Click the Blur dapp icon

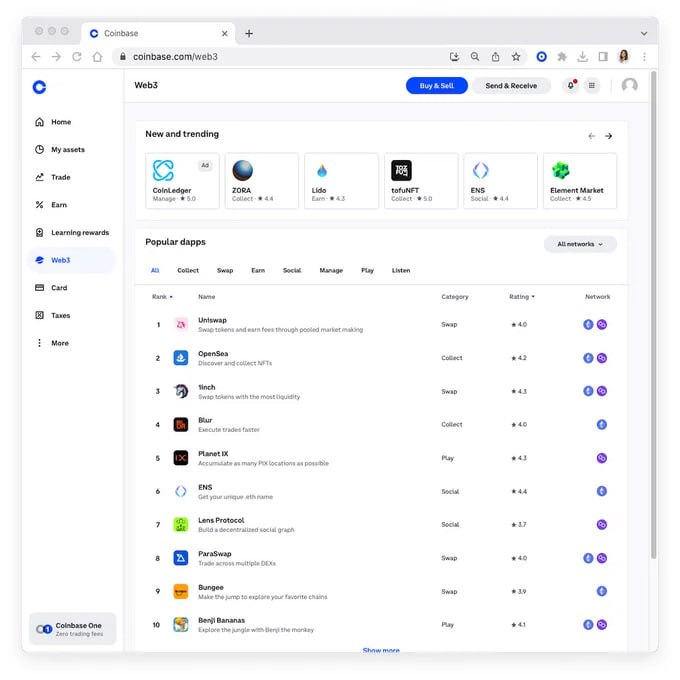pos(181,425)
